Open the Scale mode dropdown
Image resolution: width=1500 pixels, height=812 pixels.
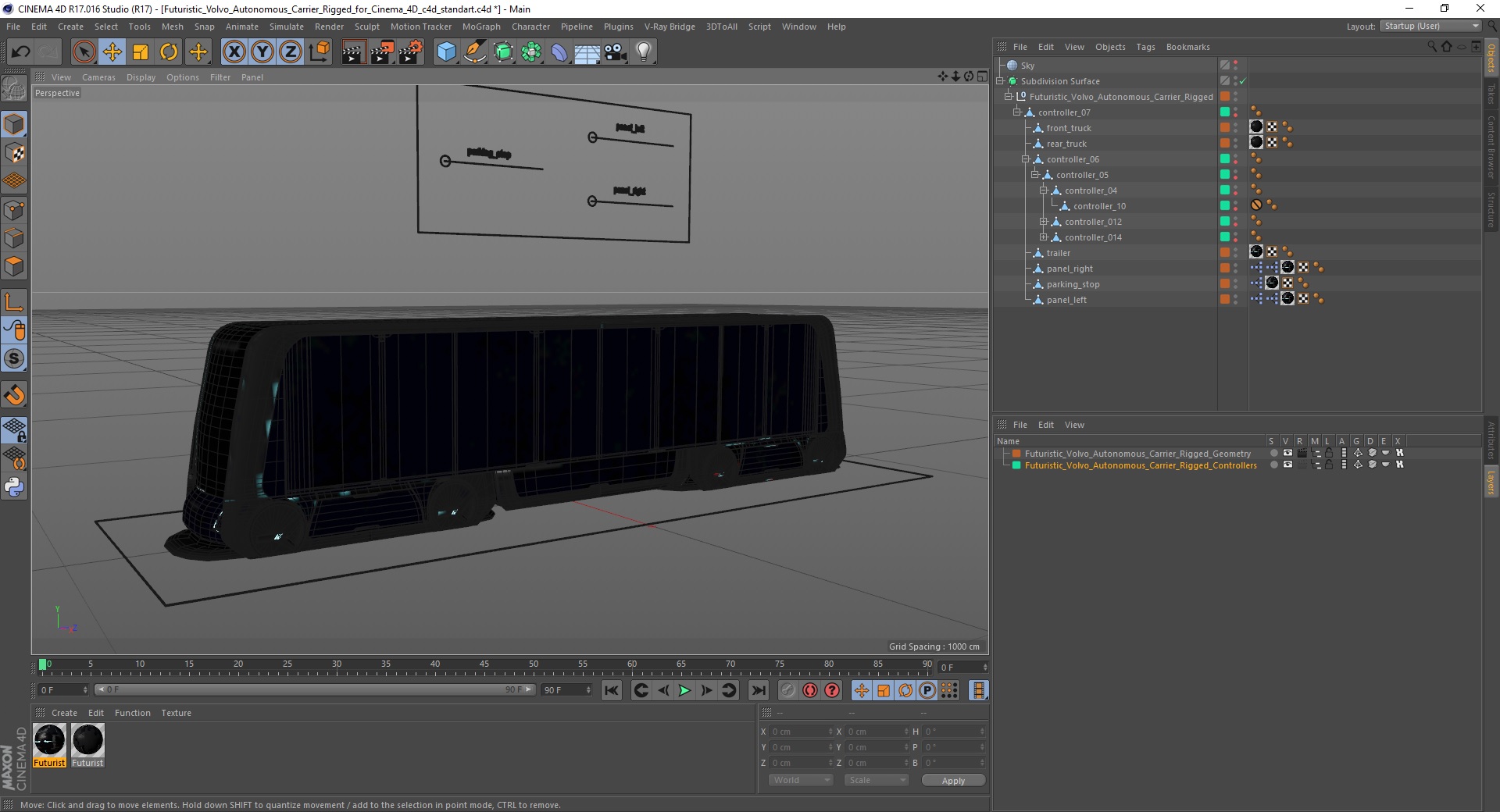(877, 780)
